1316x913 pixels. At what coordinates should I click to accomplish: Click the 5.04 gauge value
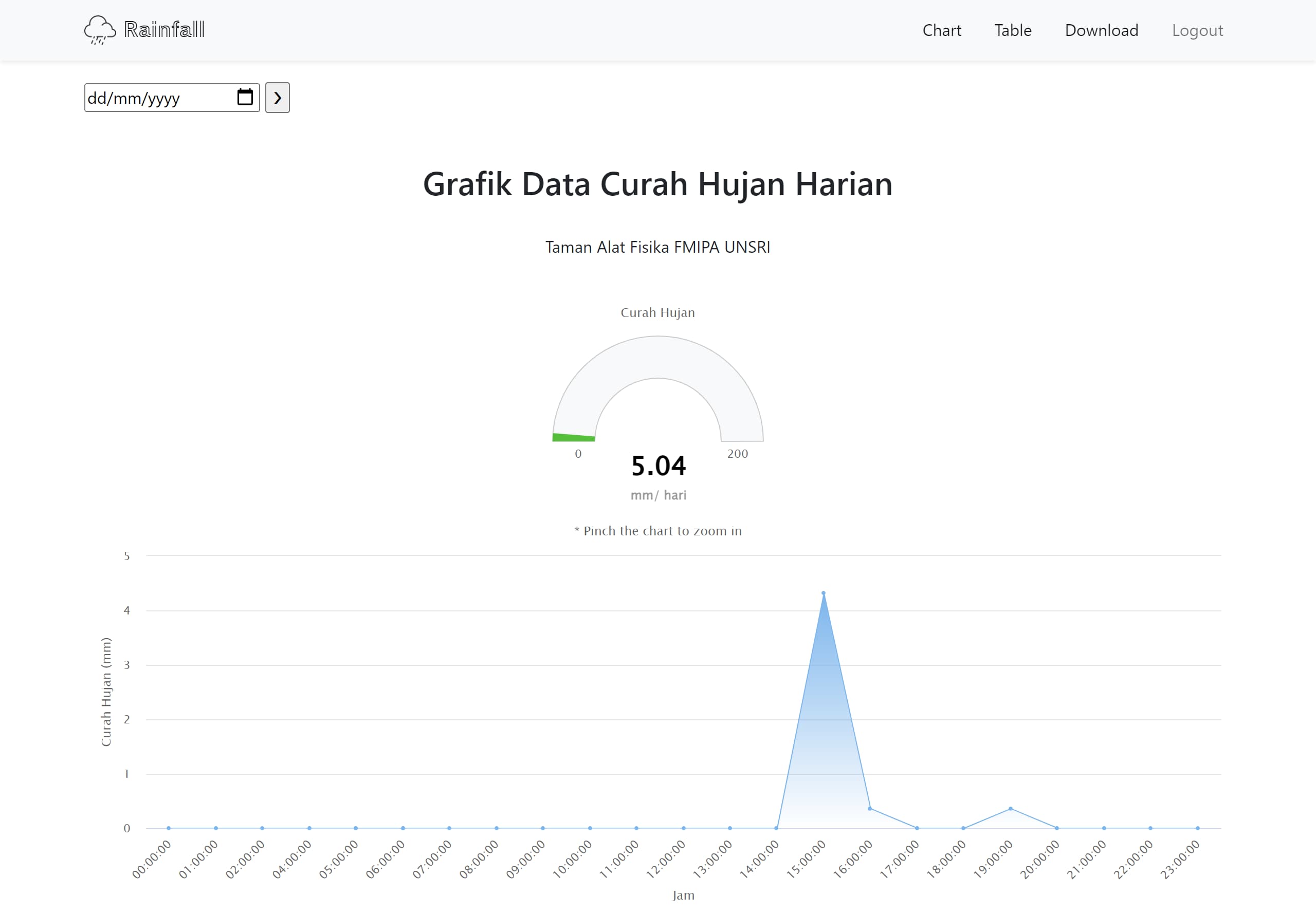(x=659, y=465)
